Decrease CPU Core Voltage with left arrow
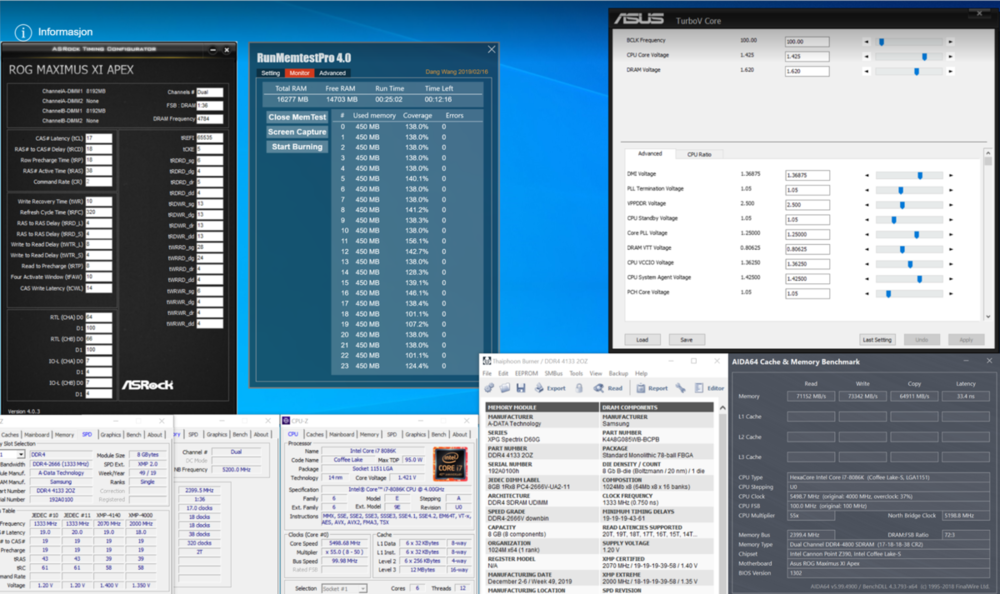The width and height of the screenshot is (1000, 594). 866,56
